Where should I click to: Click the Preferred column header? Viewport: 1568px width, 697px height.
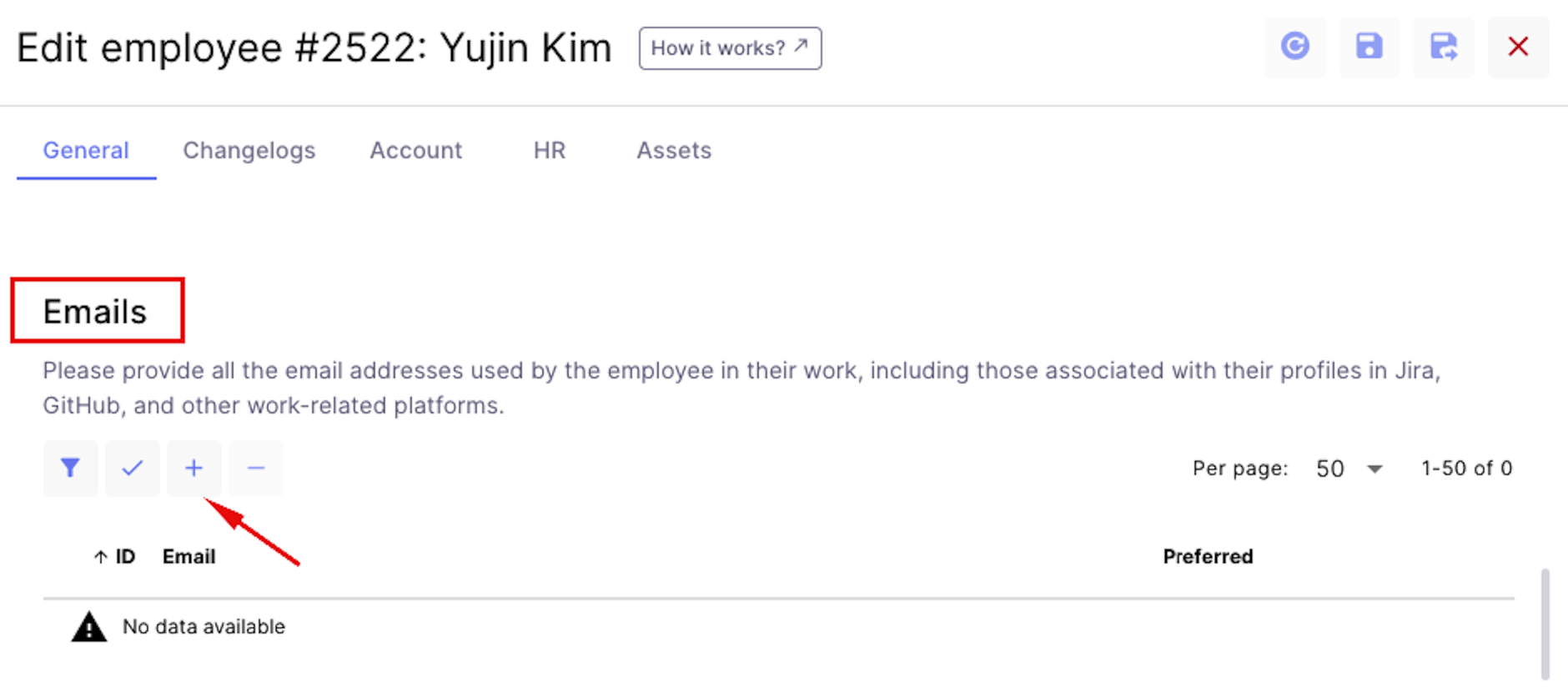1208,556
